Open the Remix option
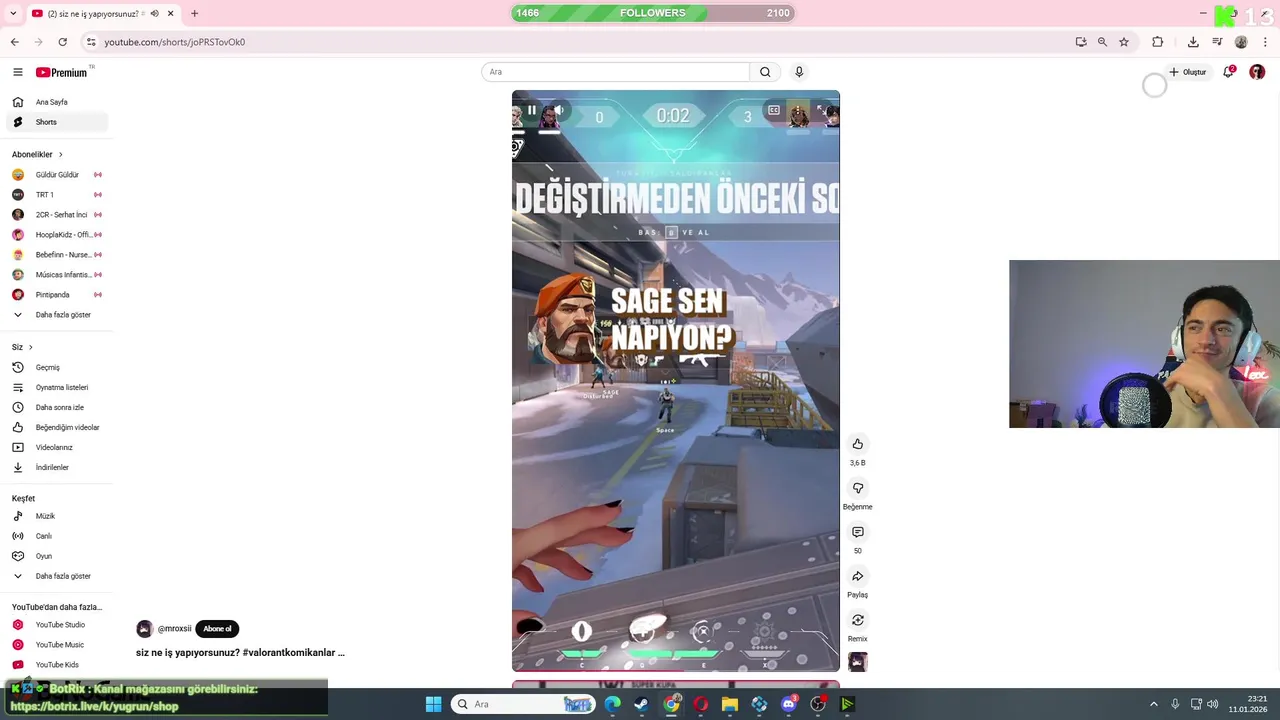1280x720 pixels. (x=857, y=620)
